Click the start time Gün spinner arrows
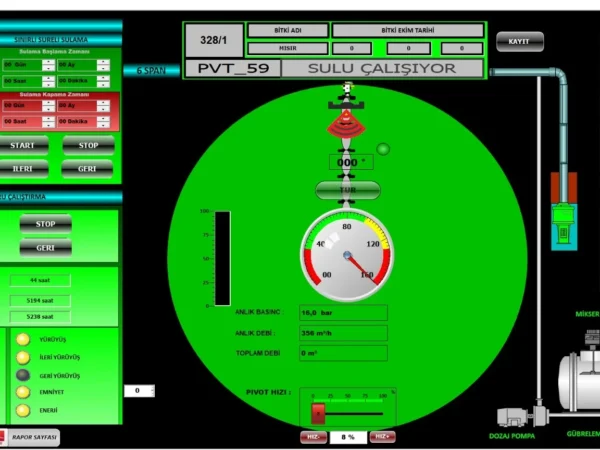The width and height of the screenshot is (600, 450). click(48, 64)
